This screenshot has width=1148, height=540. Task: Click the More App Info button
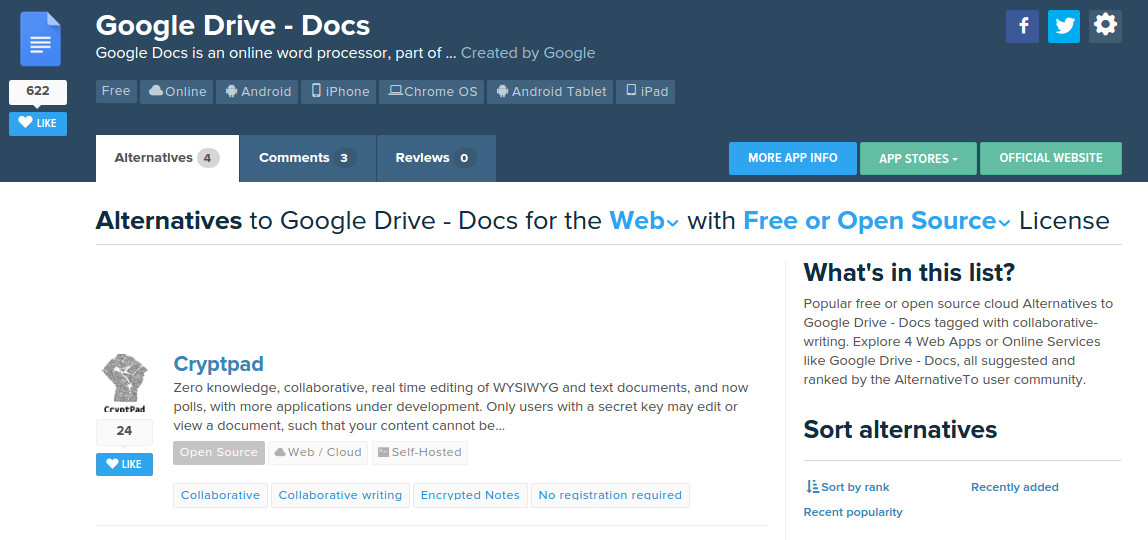click(x=792, y=158)
